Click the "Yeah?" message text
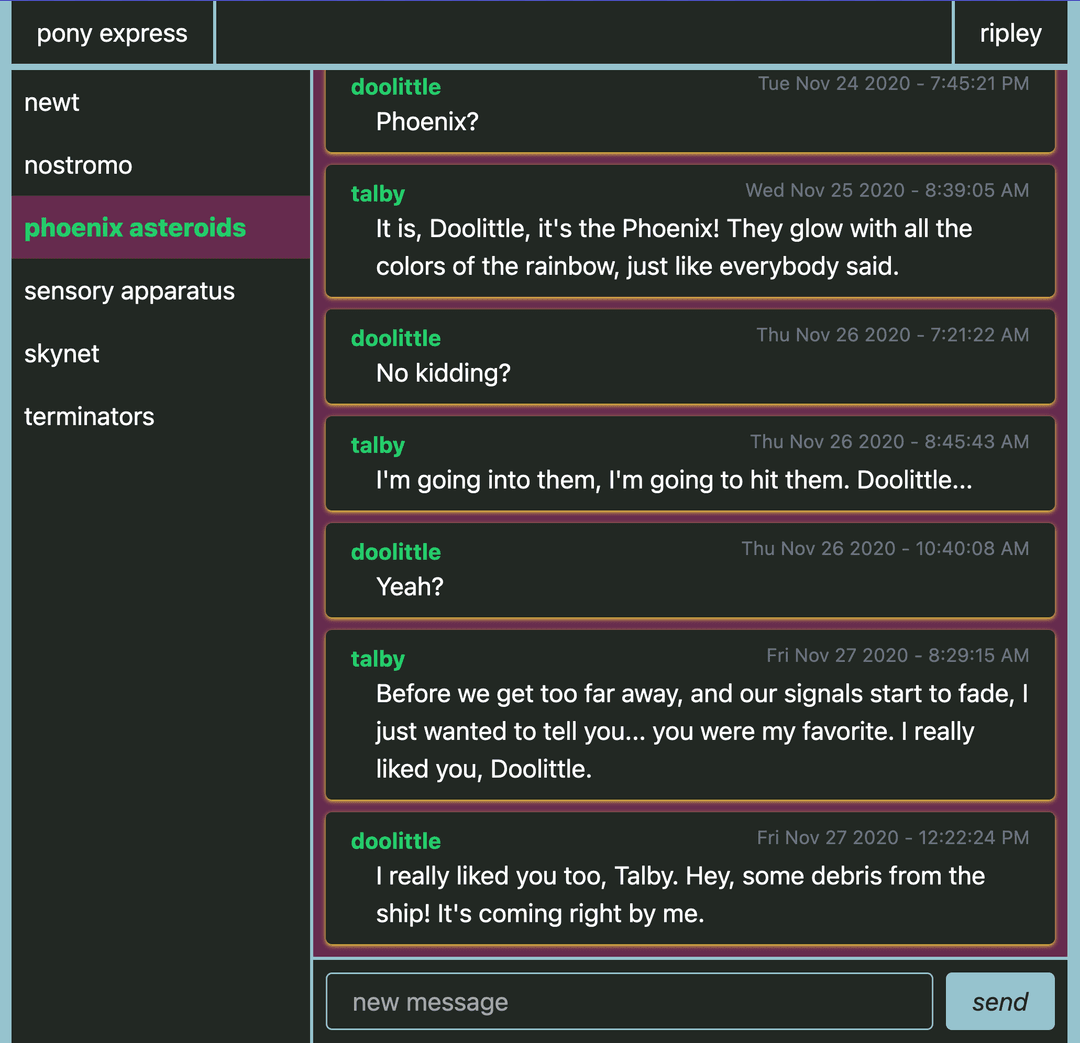The image size is (1080, 1043). pyautogui.click(x=410, y=587)
